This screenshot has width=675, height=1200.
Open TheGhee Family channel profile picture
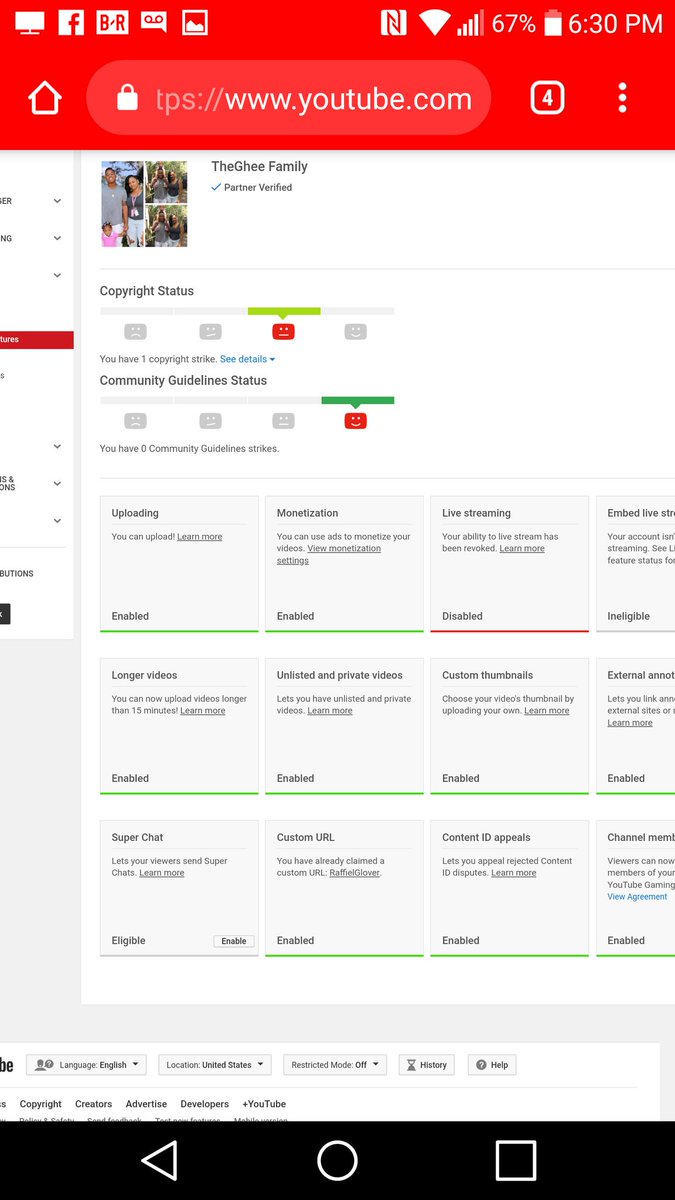click(144, 204)
